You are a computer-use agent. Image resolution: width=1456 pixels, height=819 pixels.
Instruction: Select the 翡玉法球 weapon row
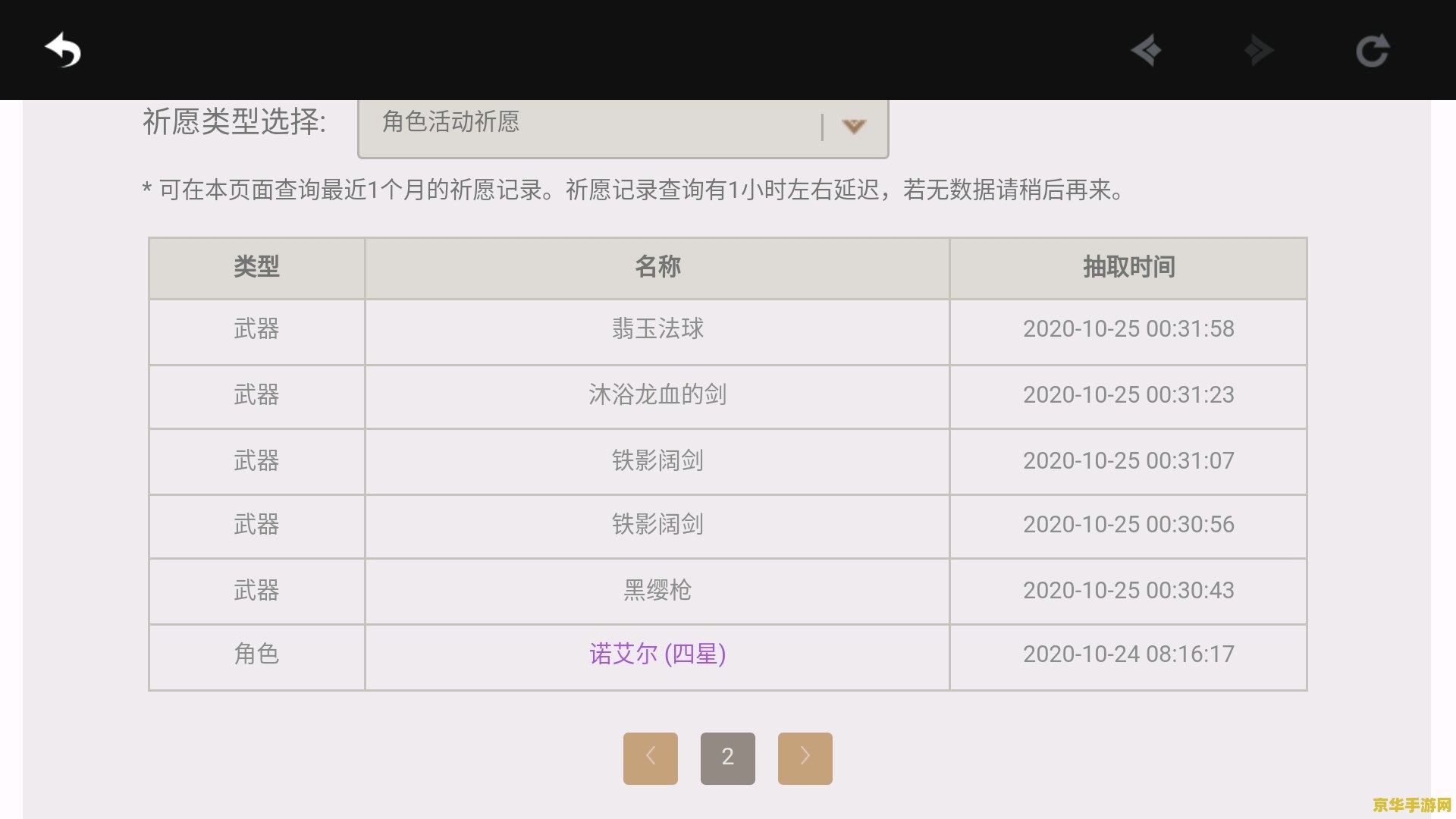[657, 330]
